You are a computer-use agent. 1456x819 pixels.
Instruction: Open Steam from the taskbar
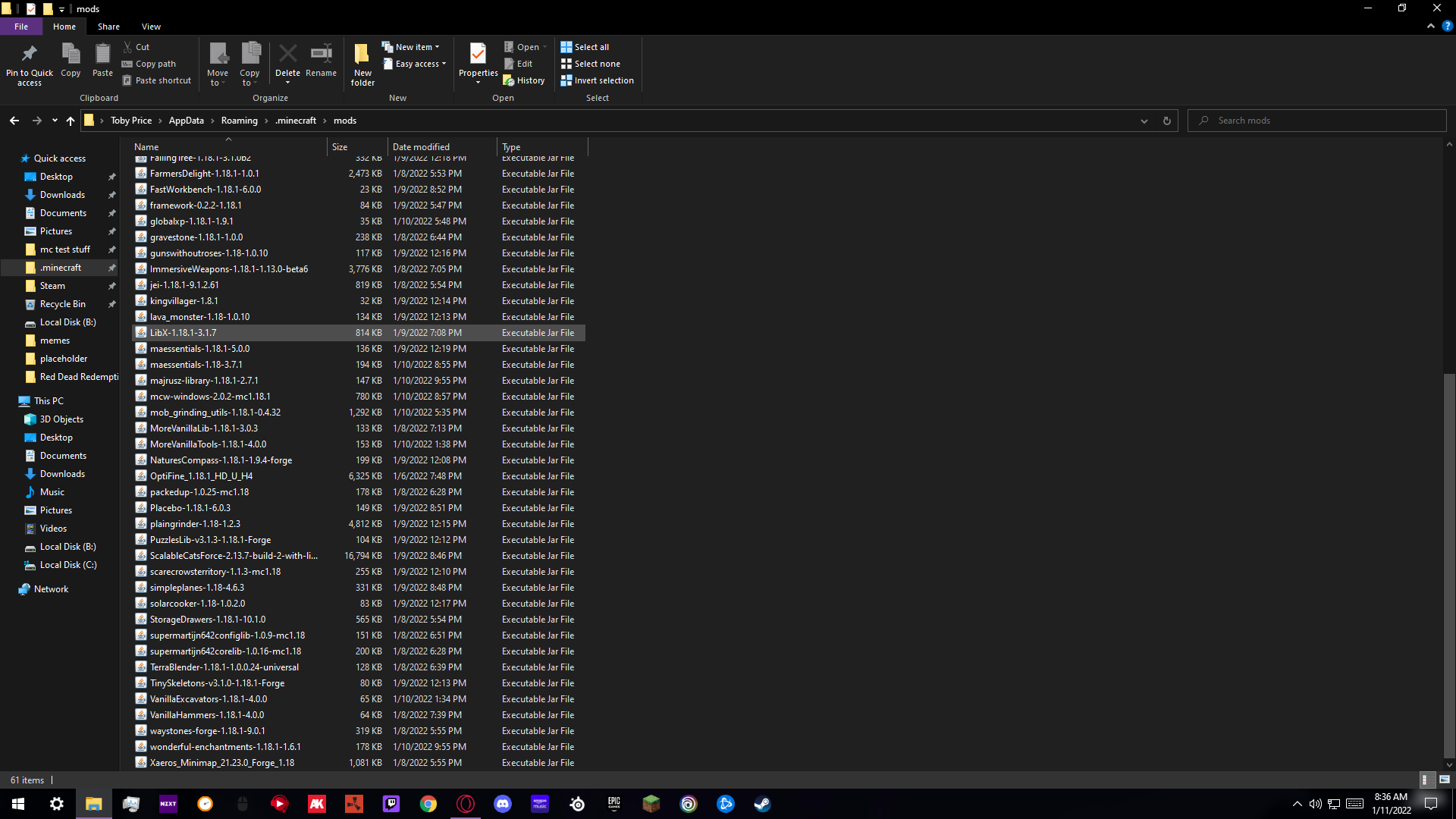(x=762, y=804)
